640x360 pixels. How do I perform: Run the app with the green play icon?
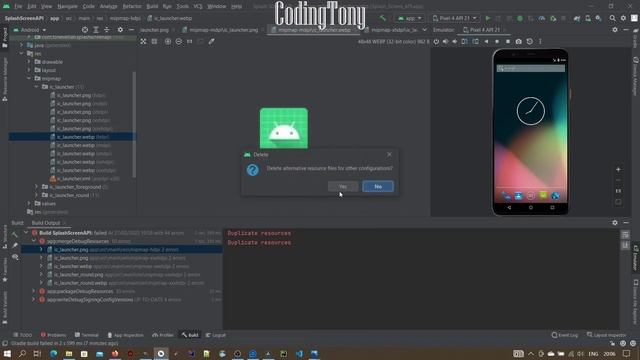(488, 18)
